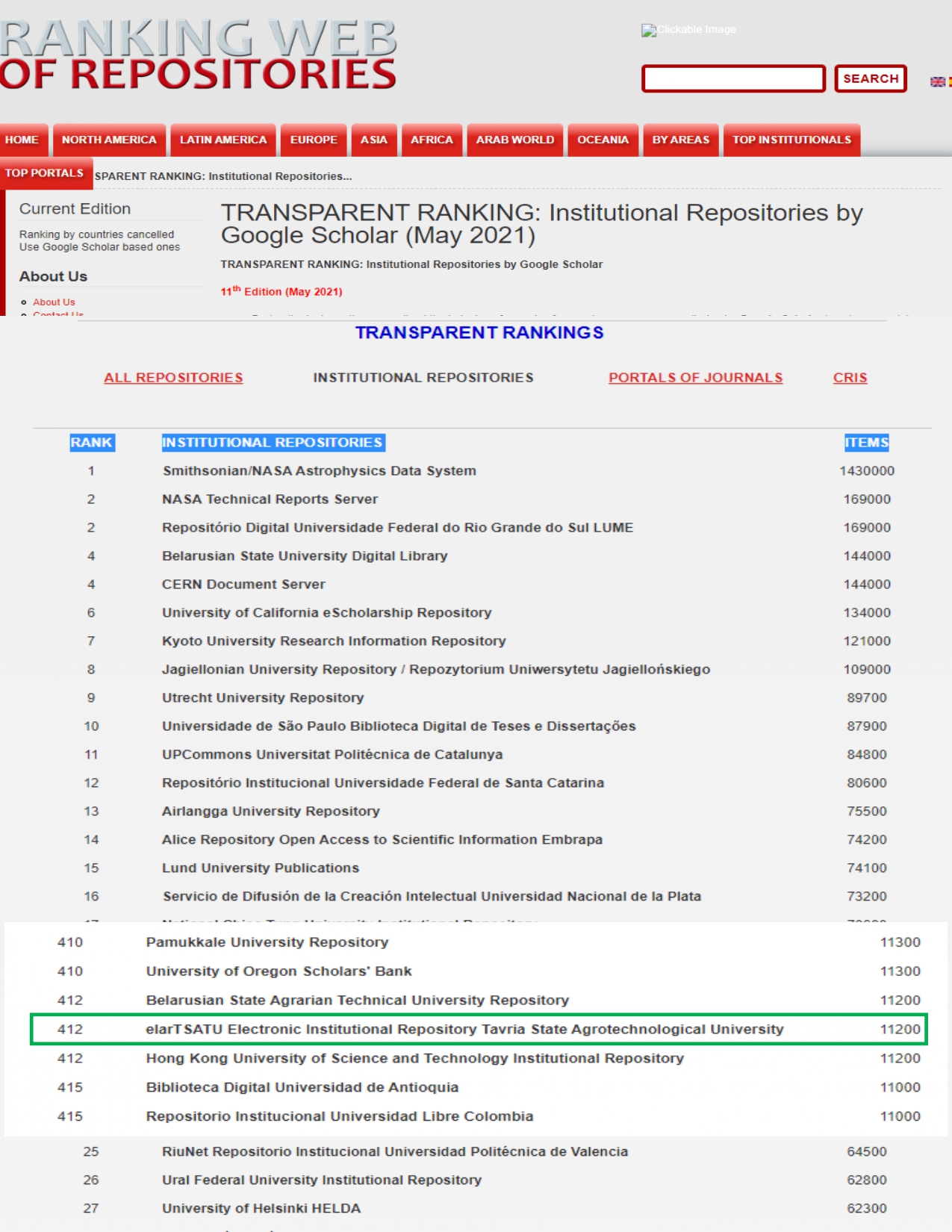Click the ITEMS column header

point(866,443)
